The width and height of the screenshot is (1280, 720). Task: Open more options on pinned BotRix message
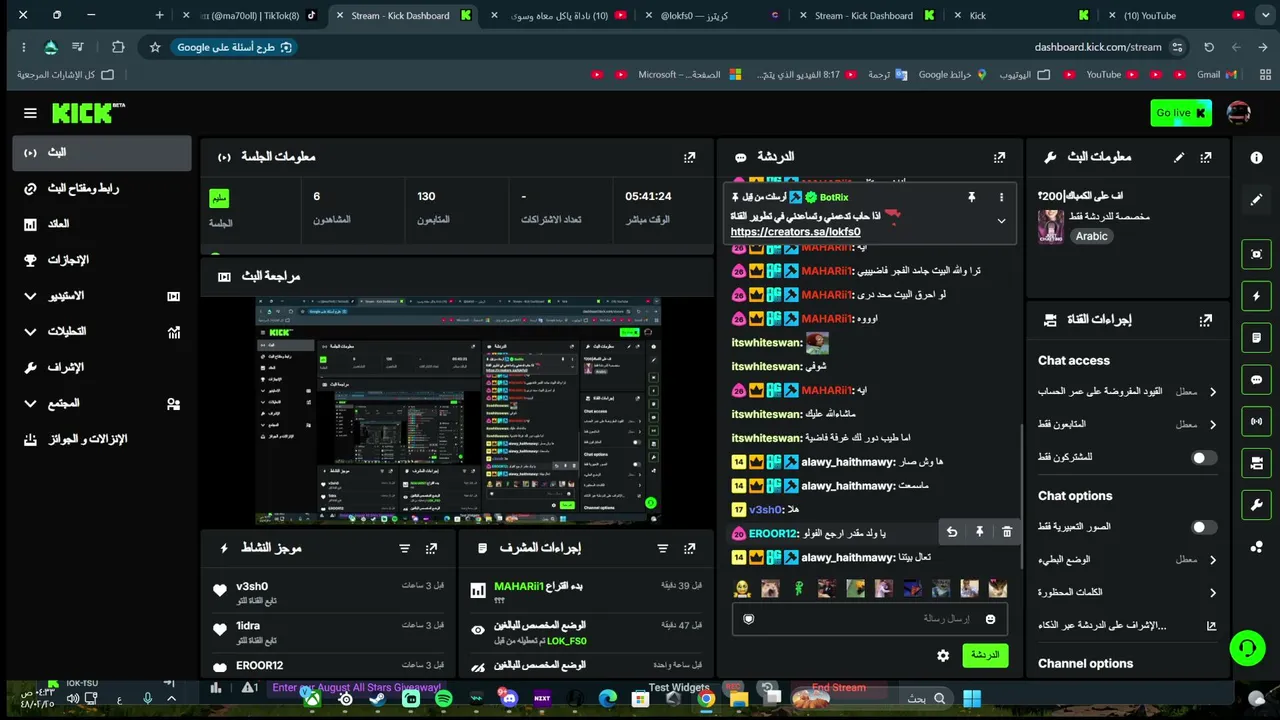[1001, 197]
